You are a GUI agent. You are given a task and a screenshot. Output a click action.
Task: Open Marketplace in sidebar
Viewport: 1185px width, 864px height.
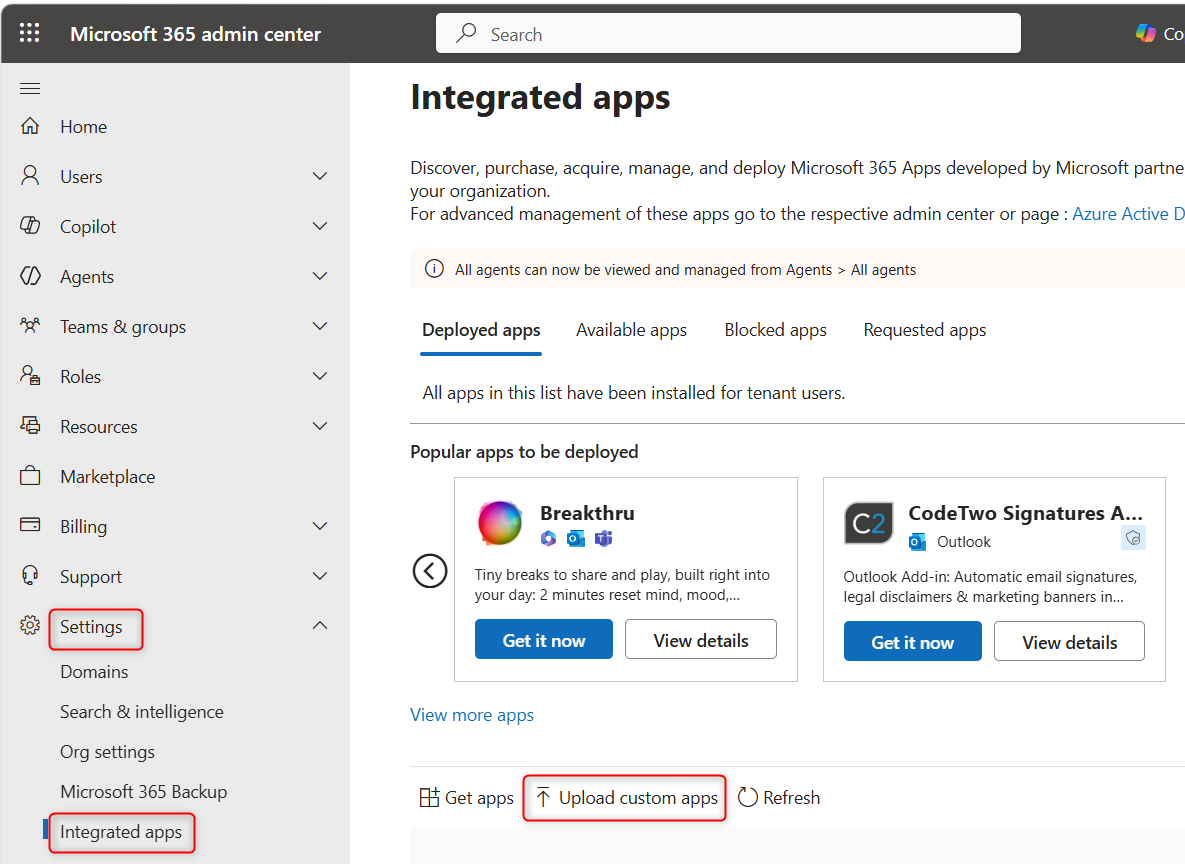[x=107, y=476]
